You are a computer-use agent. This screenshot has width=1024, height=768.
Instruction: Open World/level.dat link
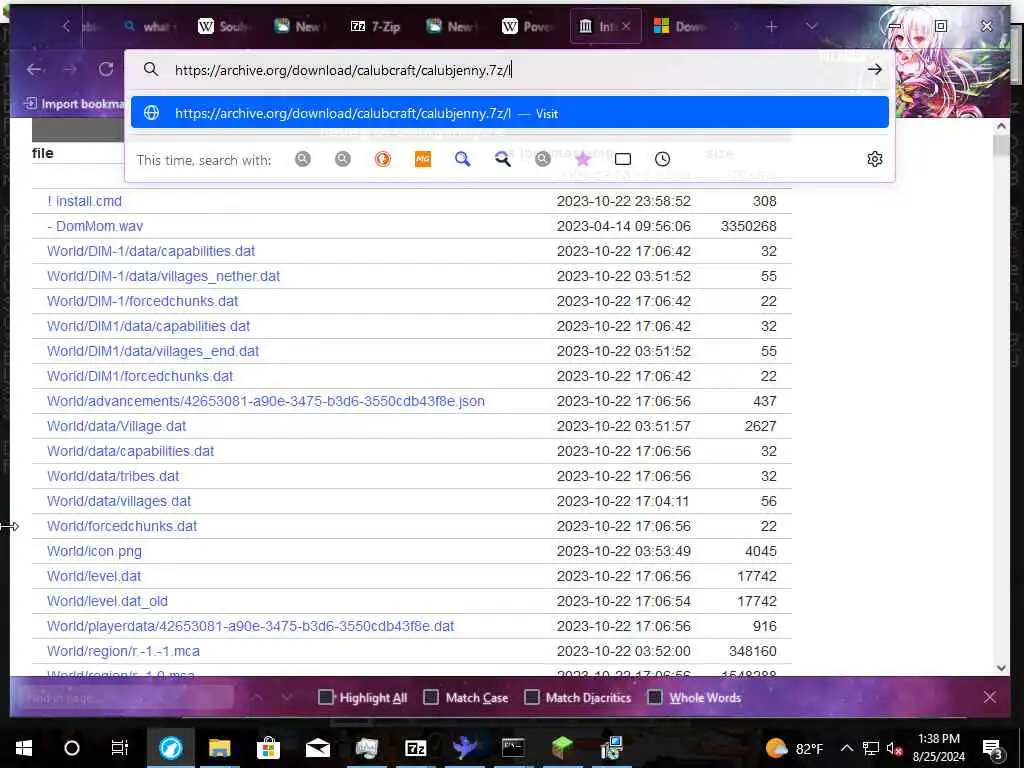(x=94, y=576)
